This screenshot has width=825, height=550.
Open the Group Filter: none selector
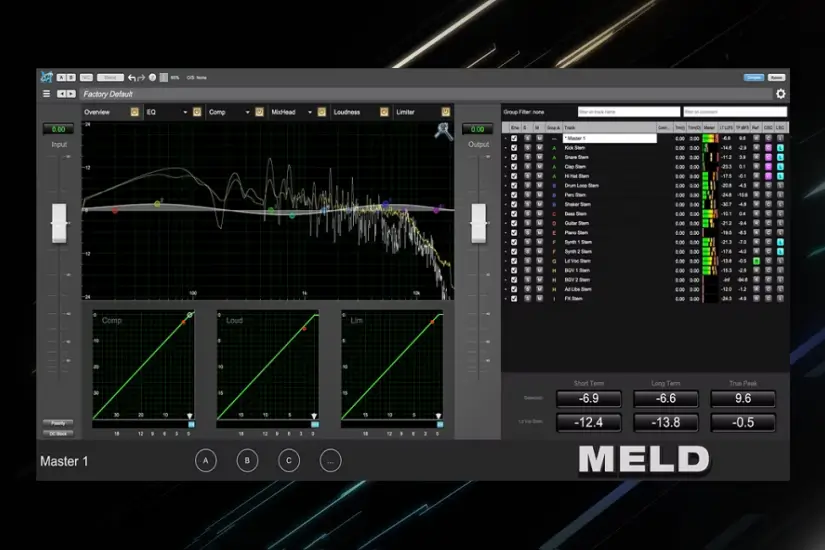pyautogui.click(x=524, y=112)
